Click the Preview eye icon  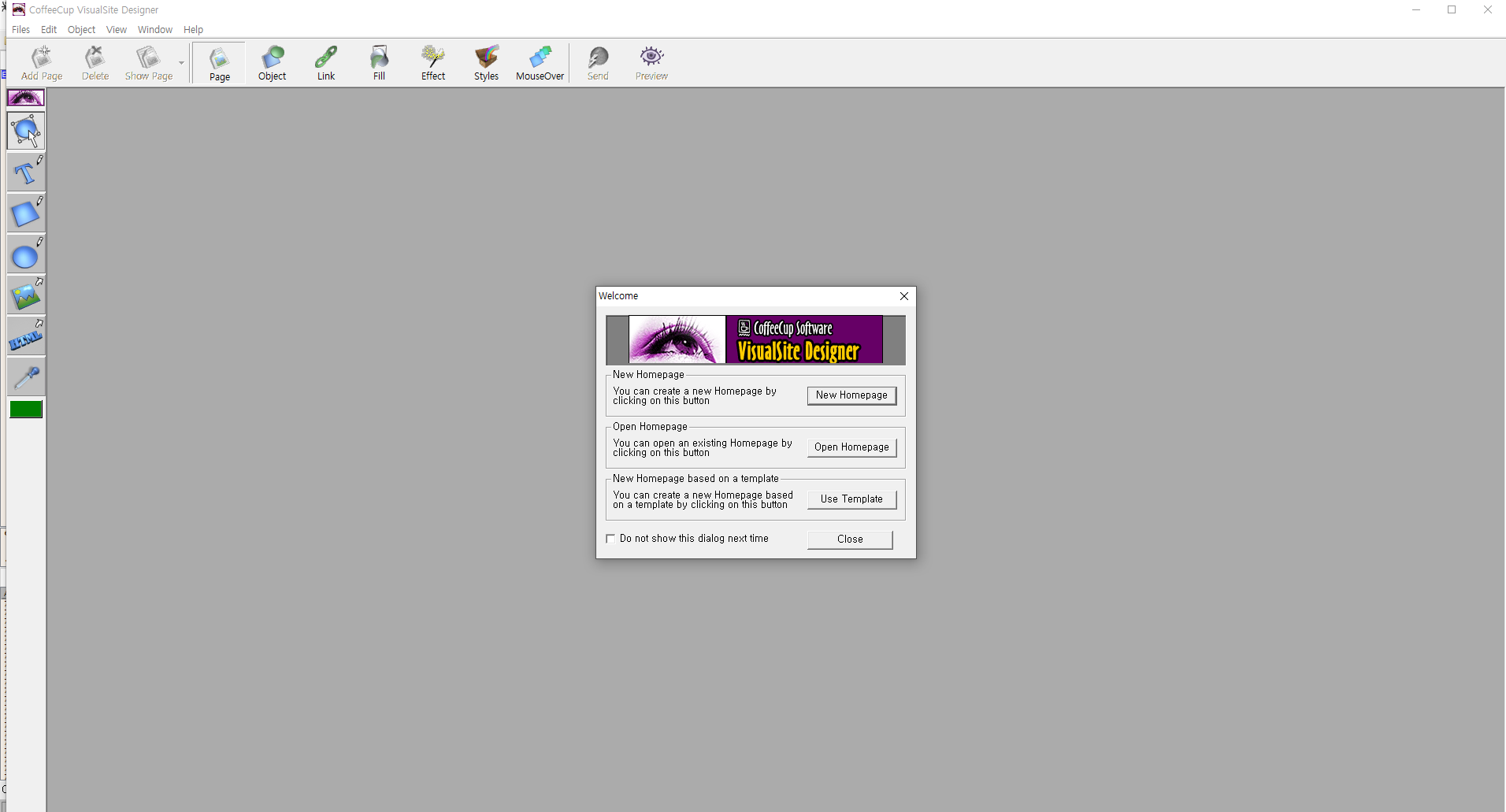click(x=651, y=63)
